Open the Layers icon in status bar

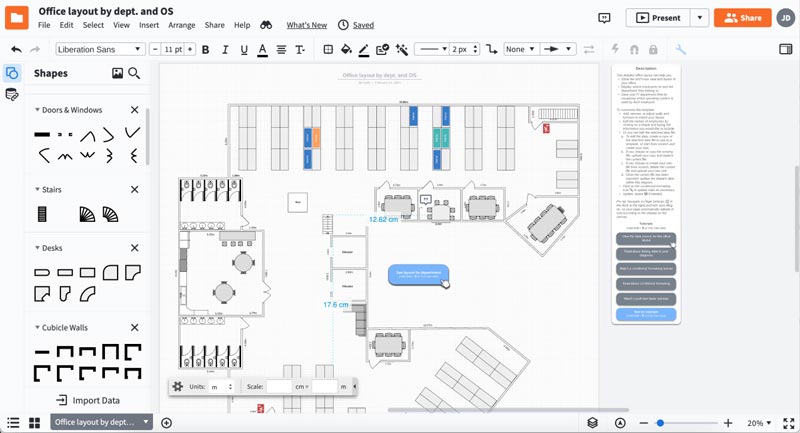pos(592,423)
